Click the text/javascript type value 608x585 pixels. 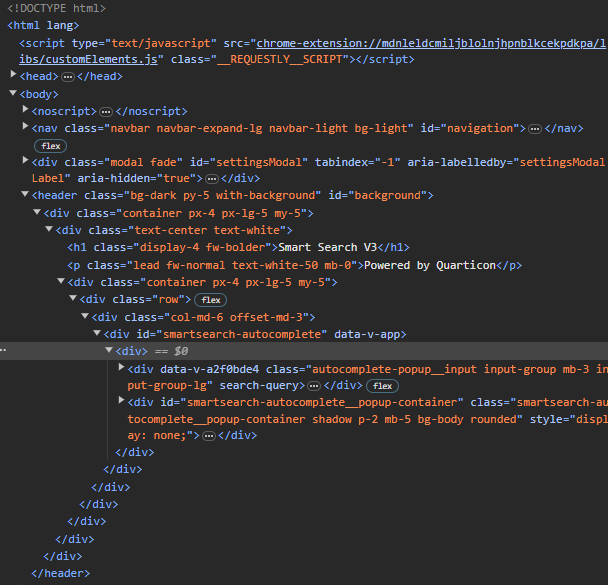[x=161, y=43]
